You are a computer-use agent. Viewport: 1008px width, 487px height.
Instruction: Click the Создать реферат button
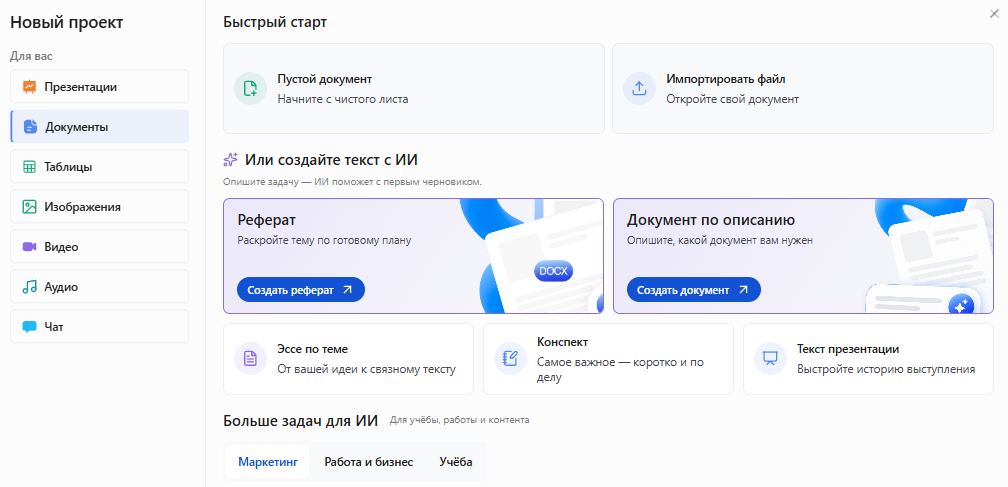[x=301, y=290]
